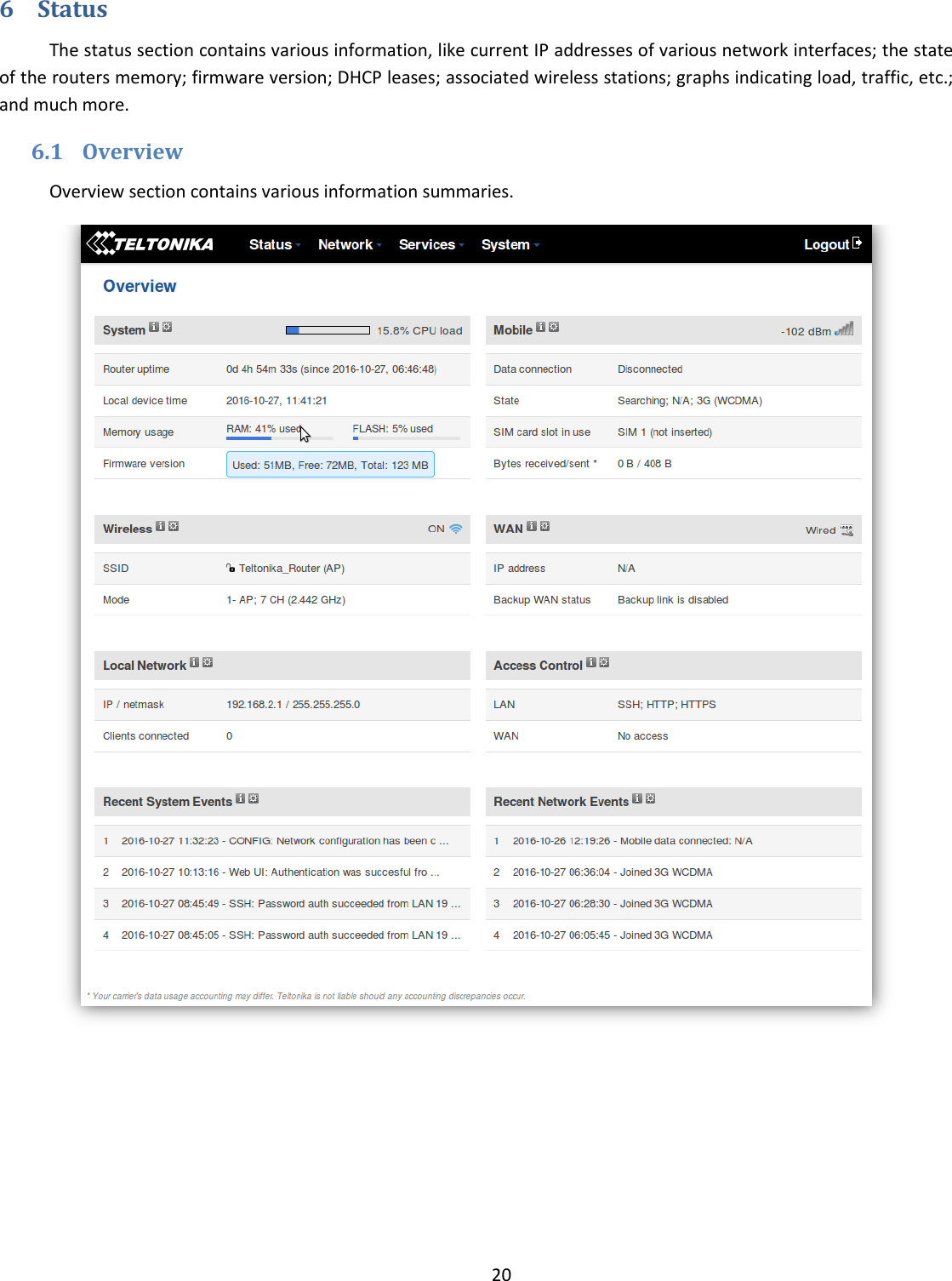Open the Mobile section settings gear
The image size is (952, 1281).
(x=553, y=329)
